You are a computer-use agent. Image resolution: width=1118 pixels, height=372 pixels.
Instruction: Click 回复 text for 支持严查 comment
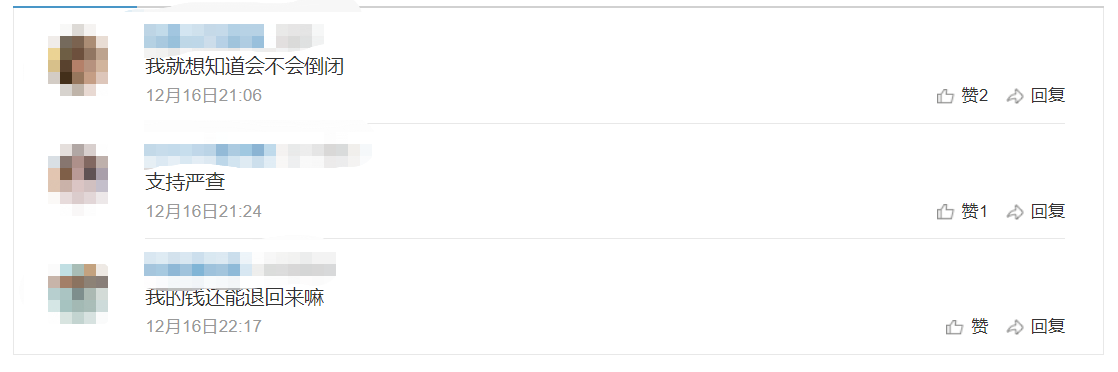click(x=1048, y=211)
